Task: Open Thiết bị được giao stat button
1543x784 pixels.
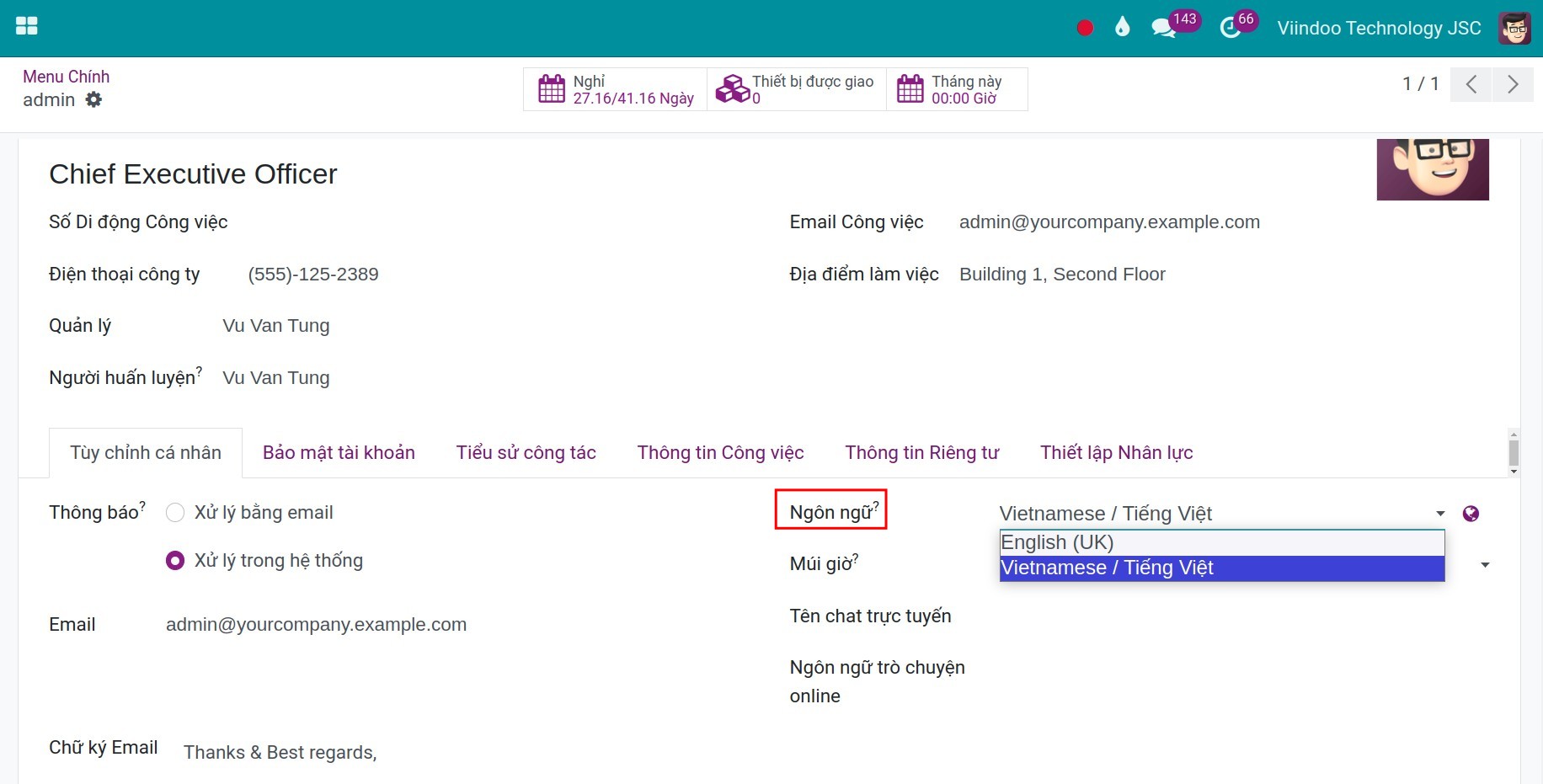Action: 797,89
